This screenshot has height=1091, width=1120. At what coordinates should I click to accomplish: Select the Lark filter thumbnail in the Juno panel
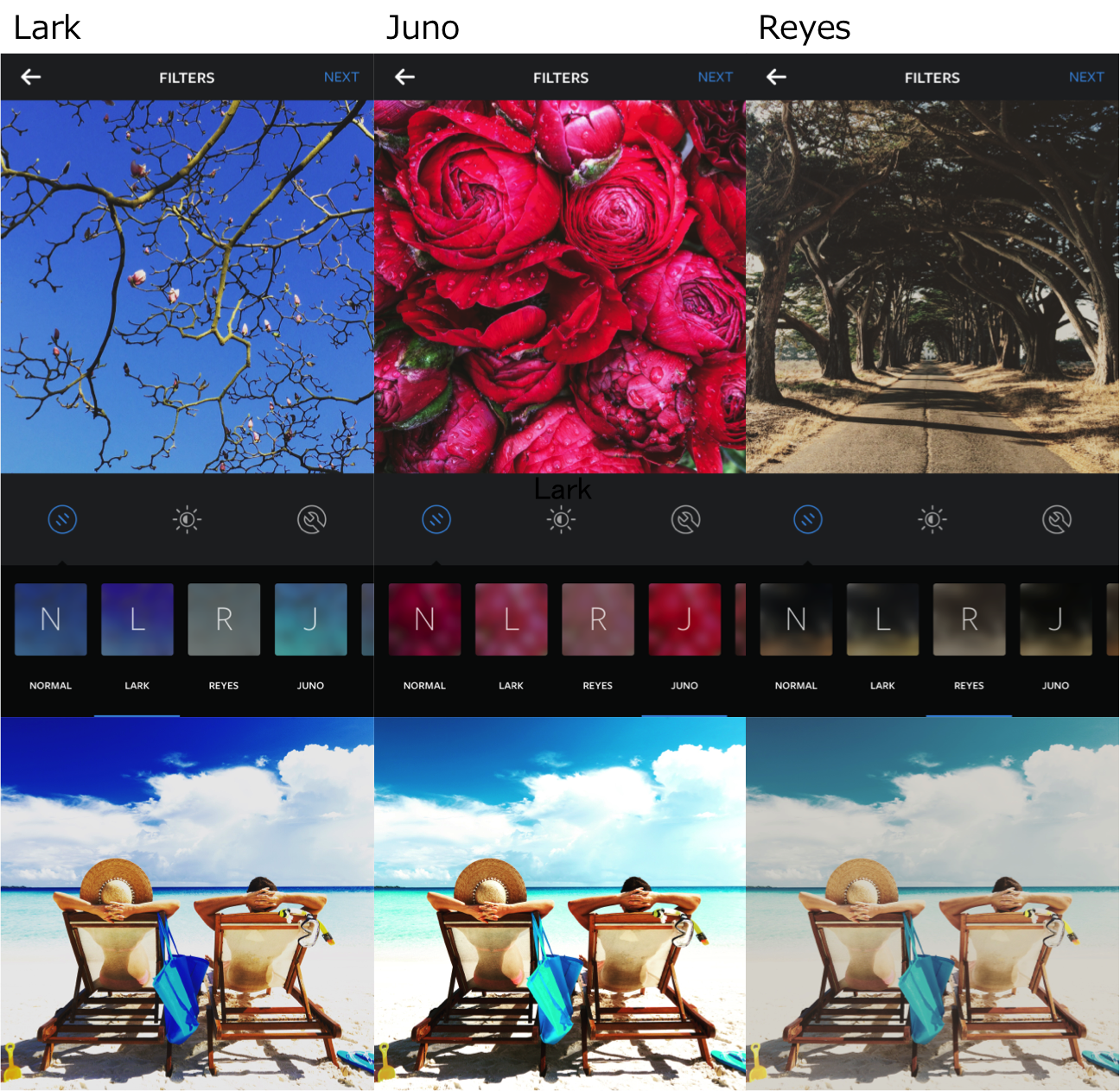[512, 619]
